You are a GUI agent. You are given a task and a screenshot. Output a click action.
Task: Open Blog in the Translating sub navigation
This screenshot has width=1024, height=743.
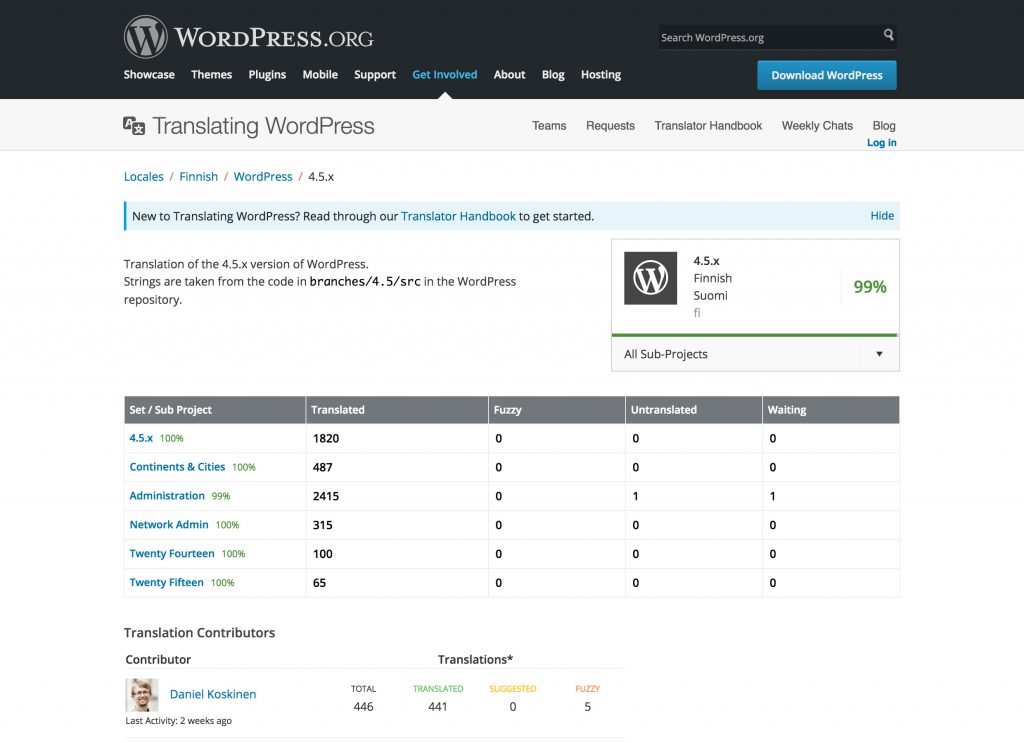pos(884,125)
